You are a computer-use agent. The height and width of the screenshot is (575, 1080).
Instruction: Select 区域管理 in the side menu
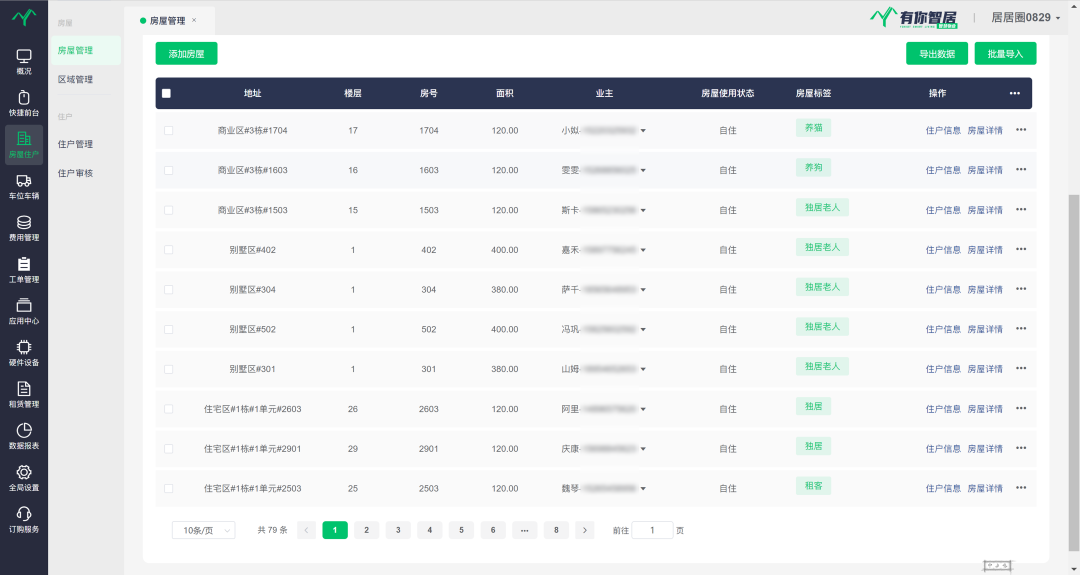75,79
